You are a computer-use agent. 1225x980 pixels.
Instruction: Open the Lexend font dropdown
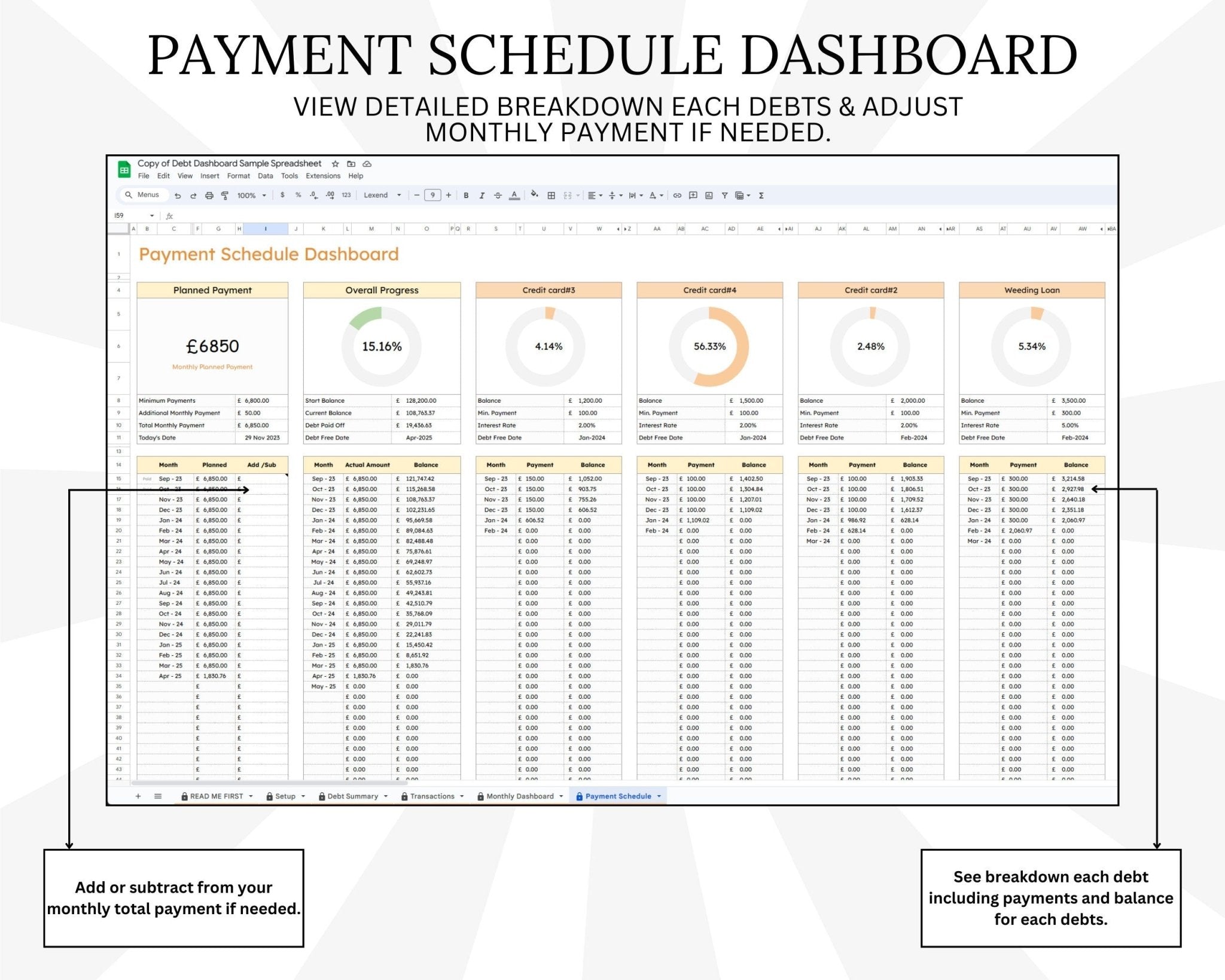click(x=380, y=196)
